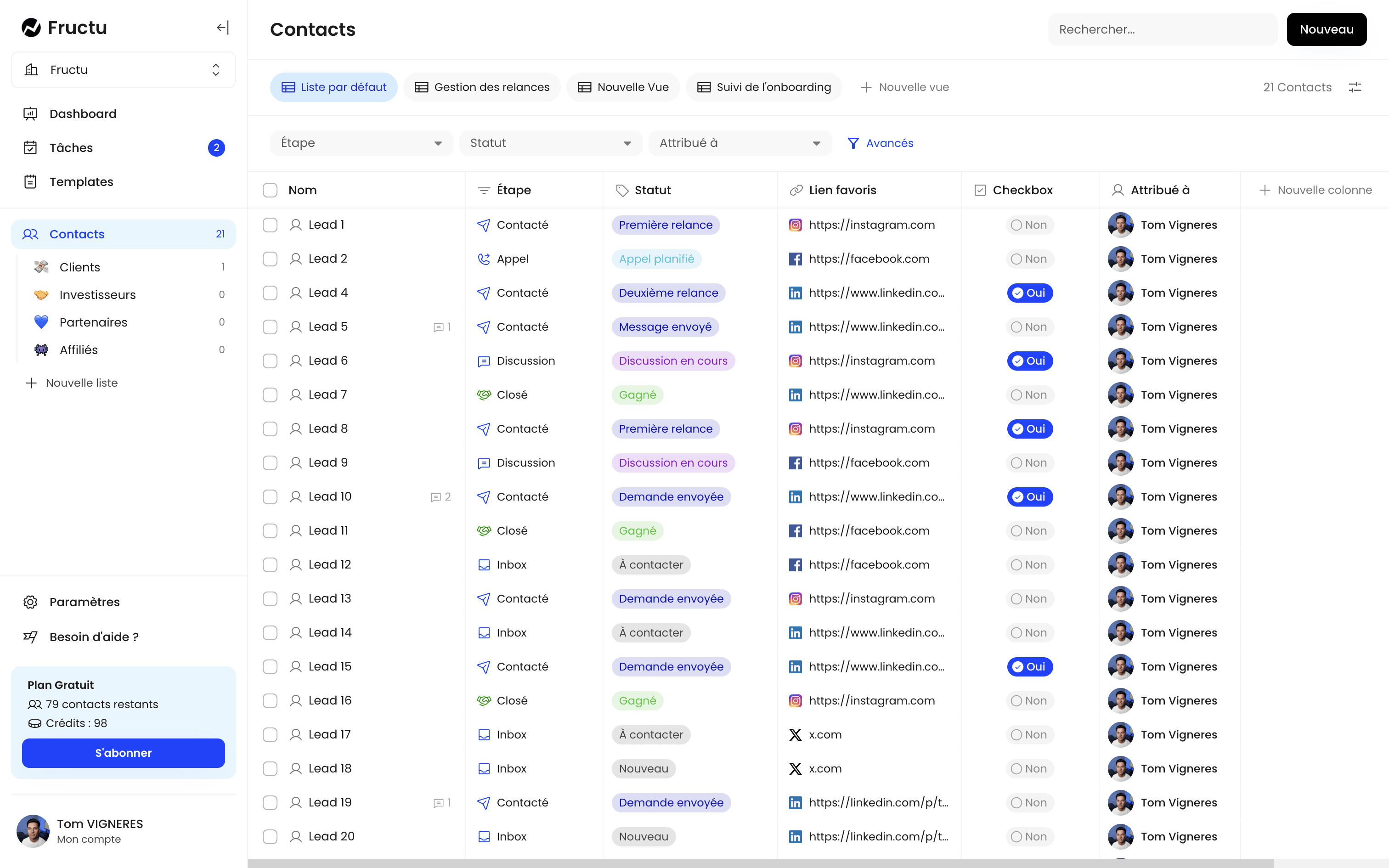This screenshot has height=868, width=1389.
Task: Open the Suivi de l'onboarding tab
Action: (764, 87)
